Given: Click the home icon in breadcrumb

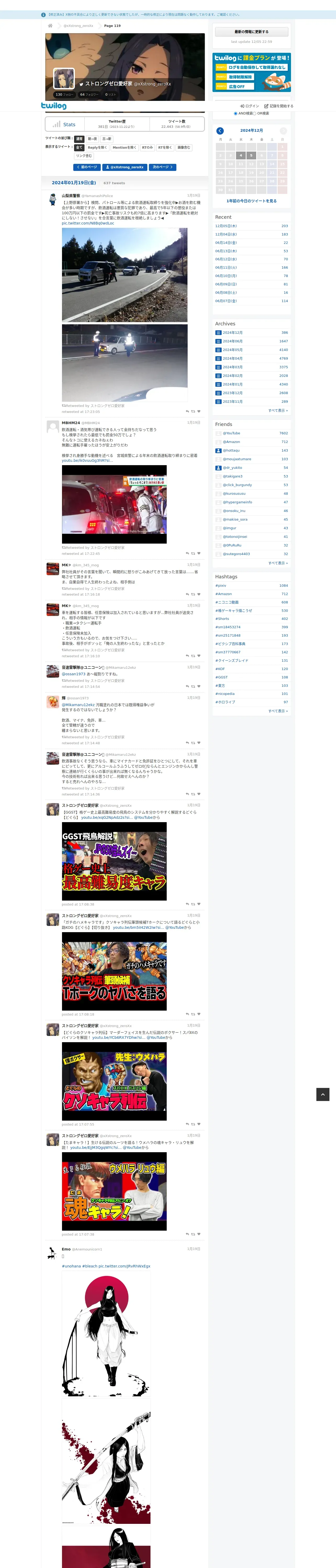Looking at the screenshot, I should coord(50,26).
